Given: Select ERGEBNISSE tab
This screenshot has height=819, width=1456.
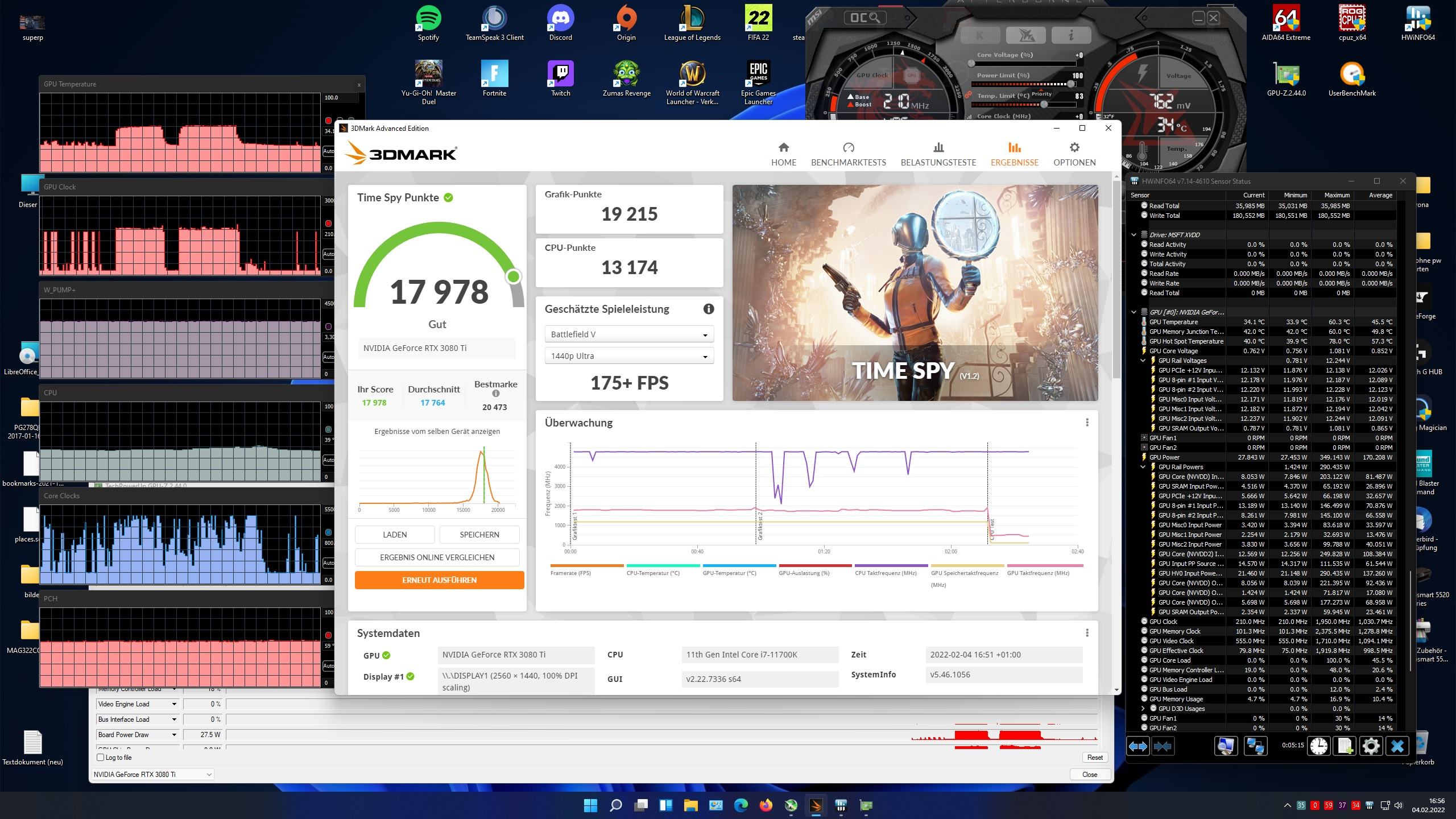Looking at the screenshot, I should tap(1014, 155).
